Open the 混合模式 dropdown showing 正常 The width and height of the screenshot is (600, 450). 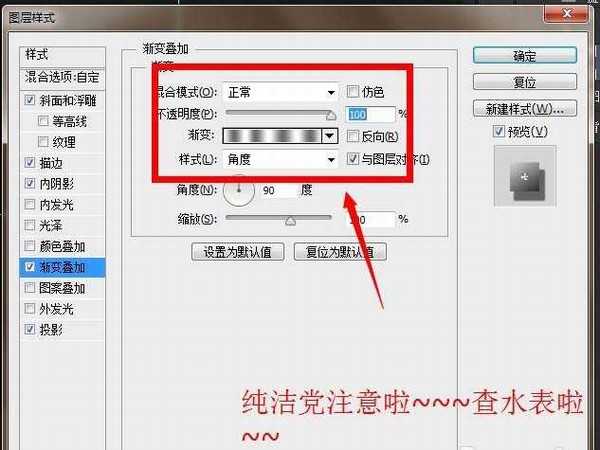point(280,92)
